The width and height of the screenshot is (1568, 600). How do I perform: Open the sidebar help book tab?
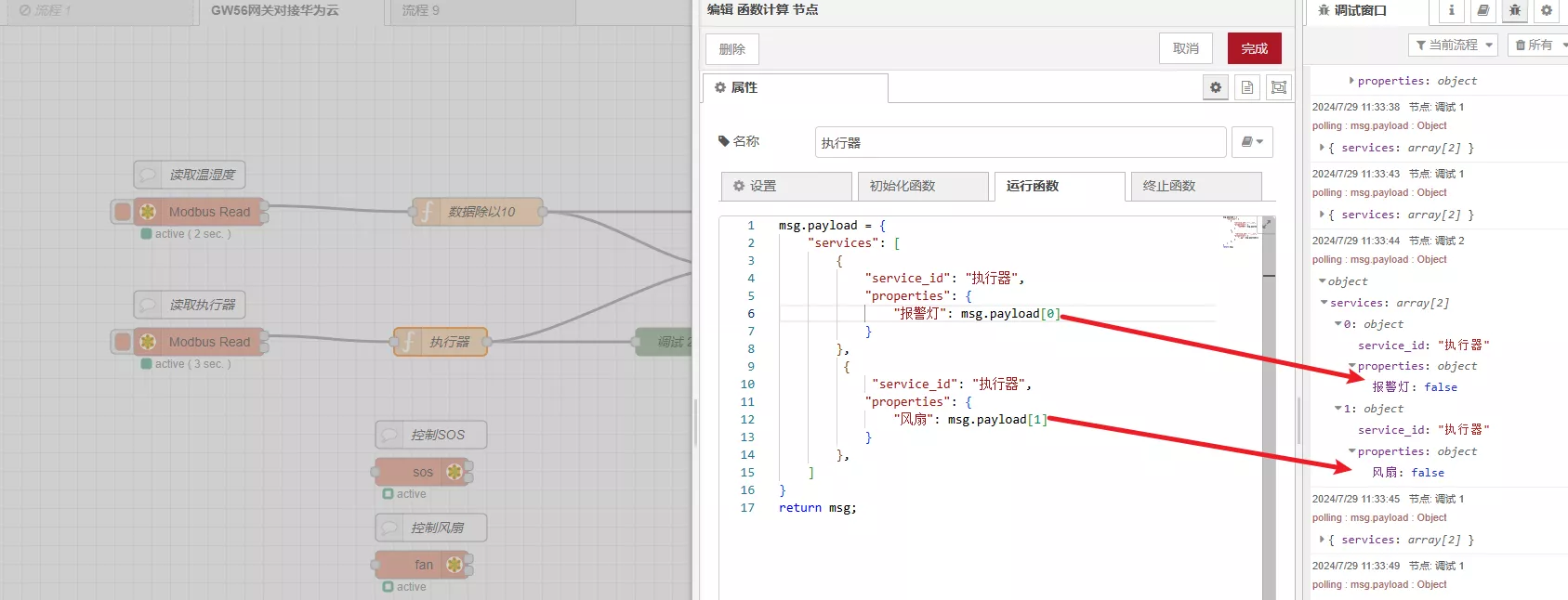click(1482, 11)
